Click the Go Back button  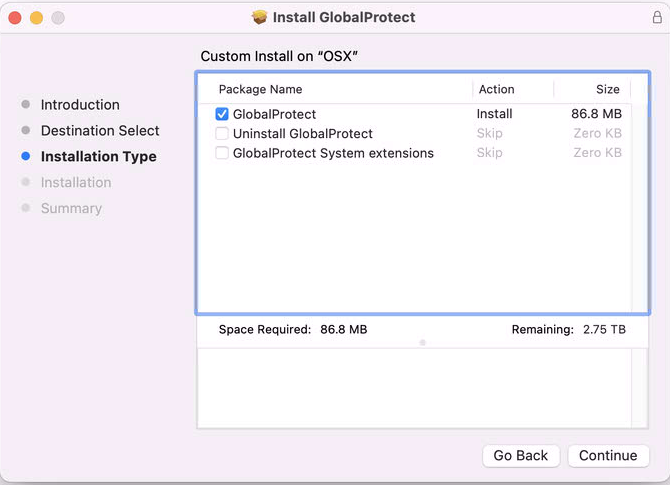pyautogui.click(x=520, y=456)
